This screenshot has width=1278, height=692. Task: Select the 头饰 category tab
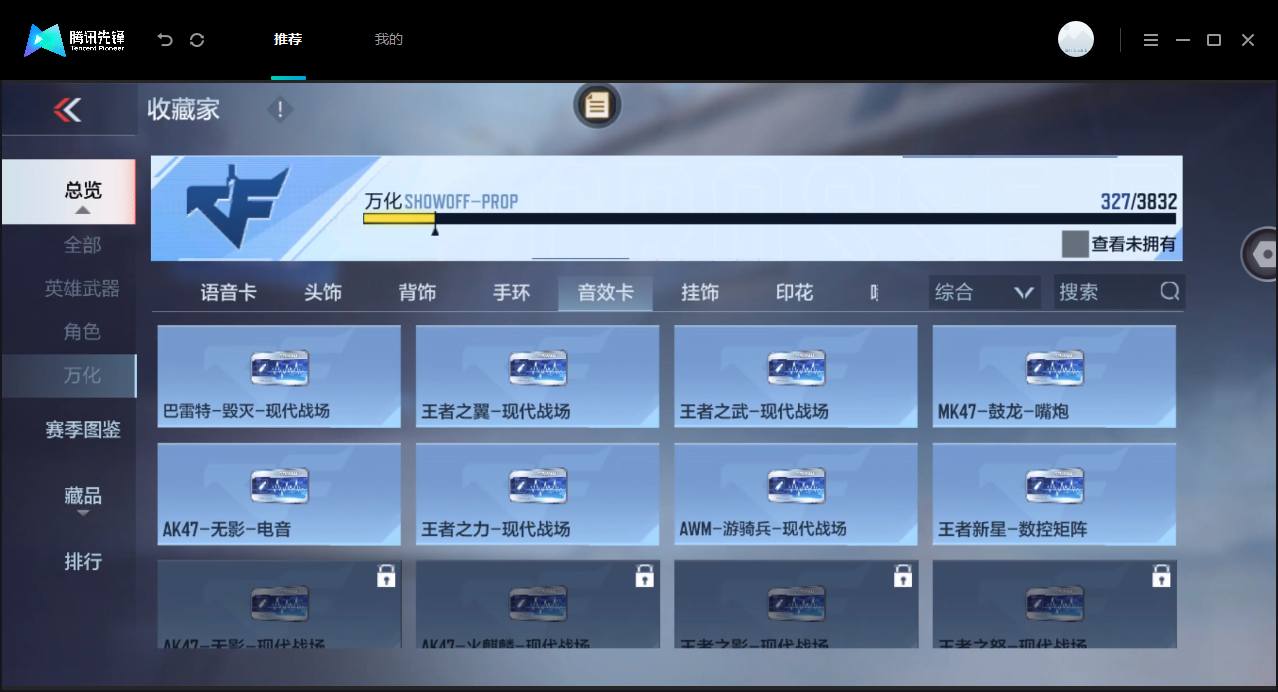click(x=323, y=292)
